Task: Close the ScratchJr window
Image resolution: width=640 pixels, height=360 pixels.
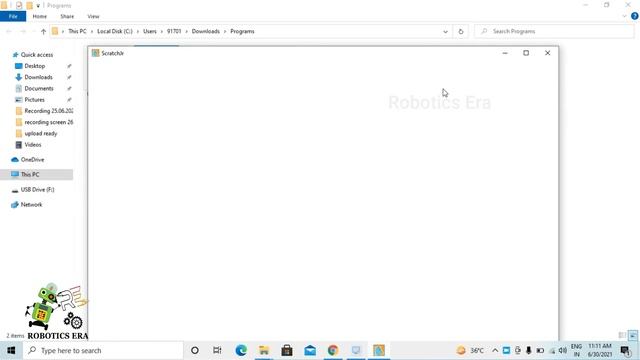Action: click(548, 53)
